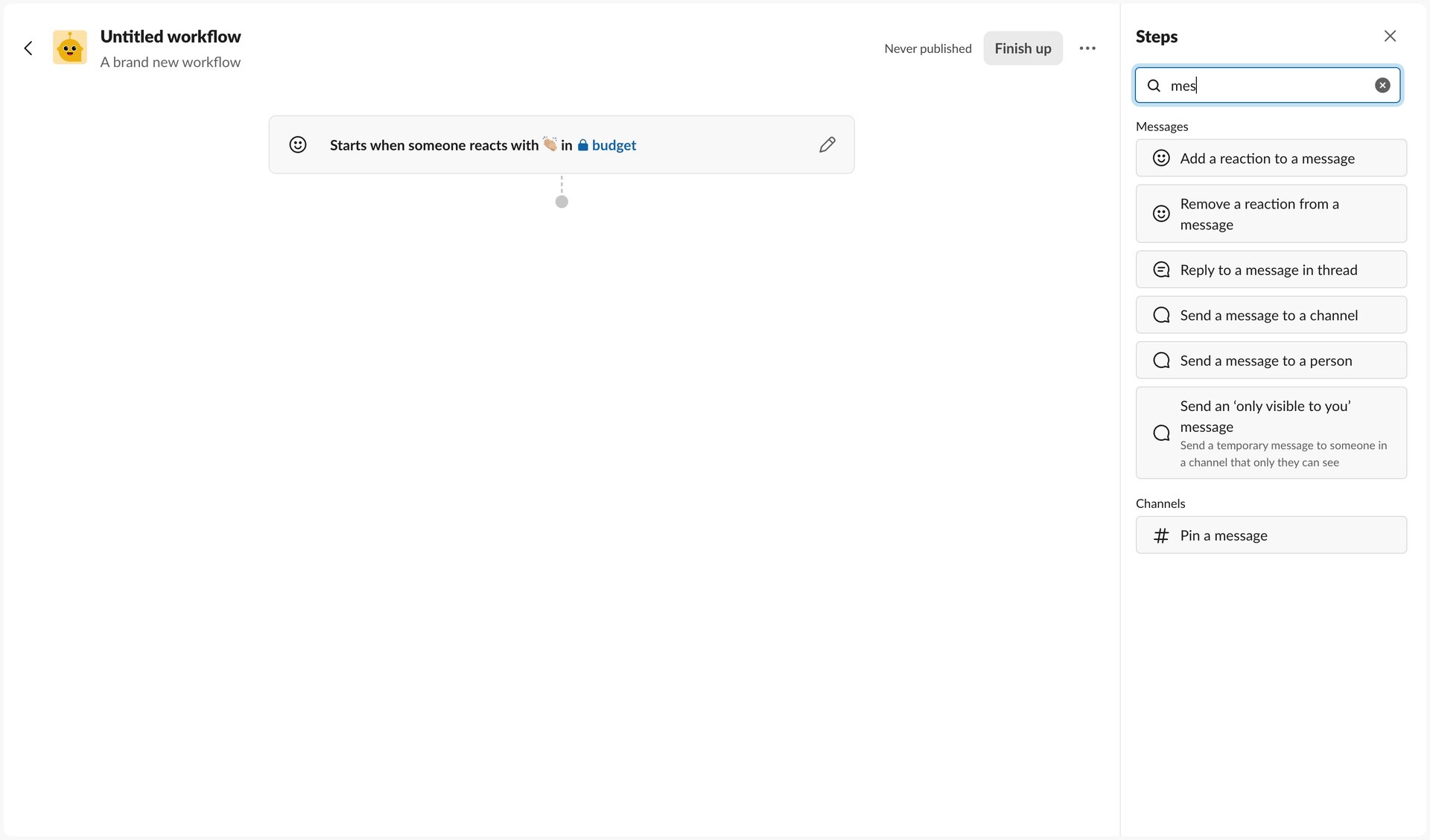Click the Finish up button
The width and height of the screenshot is (1430, 840).
click(x=1023, y=48)
